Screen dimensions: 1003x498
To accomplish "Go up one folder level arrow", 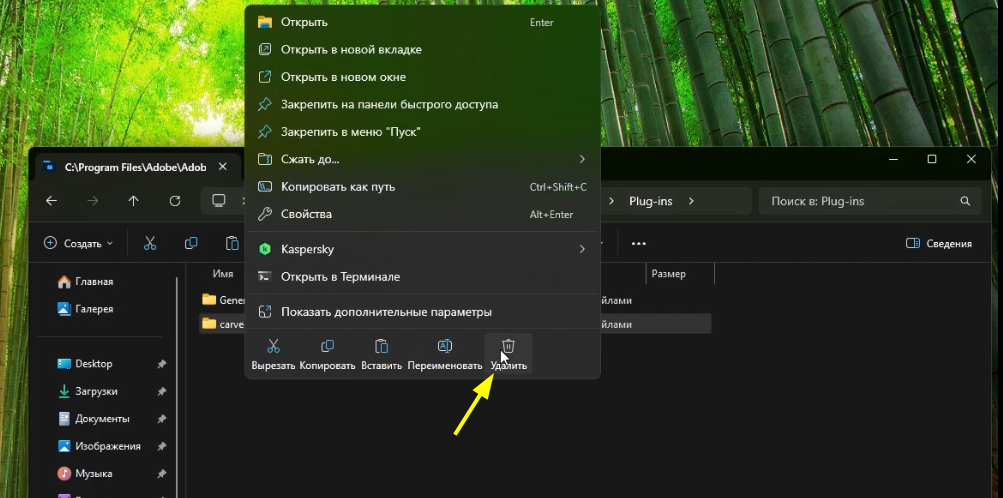I will (x=133, y=201).
